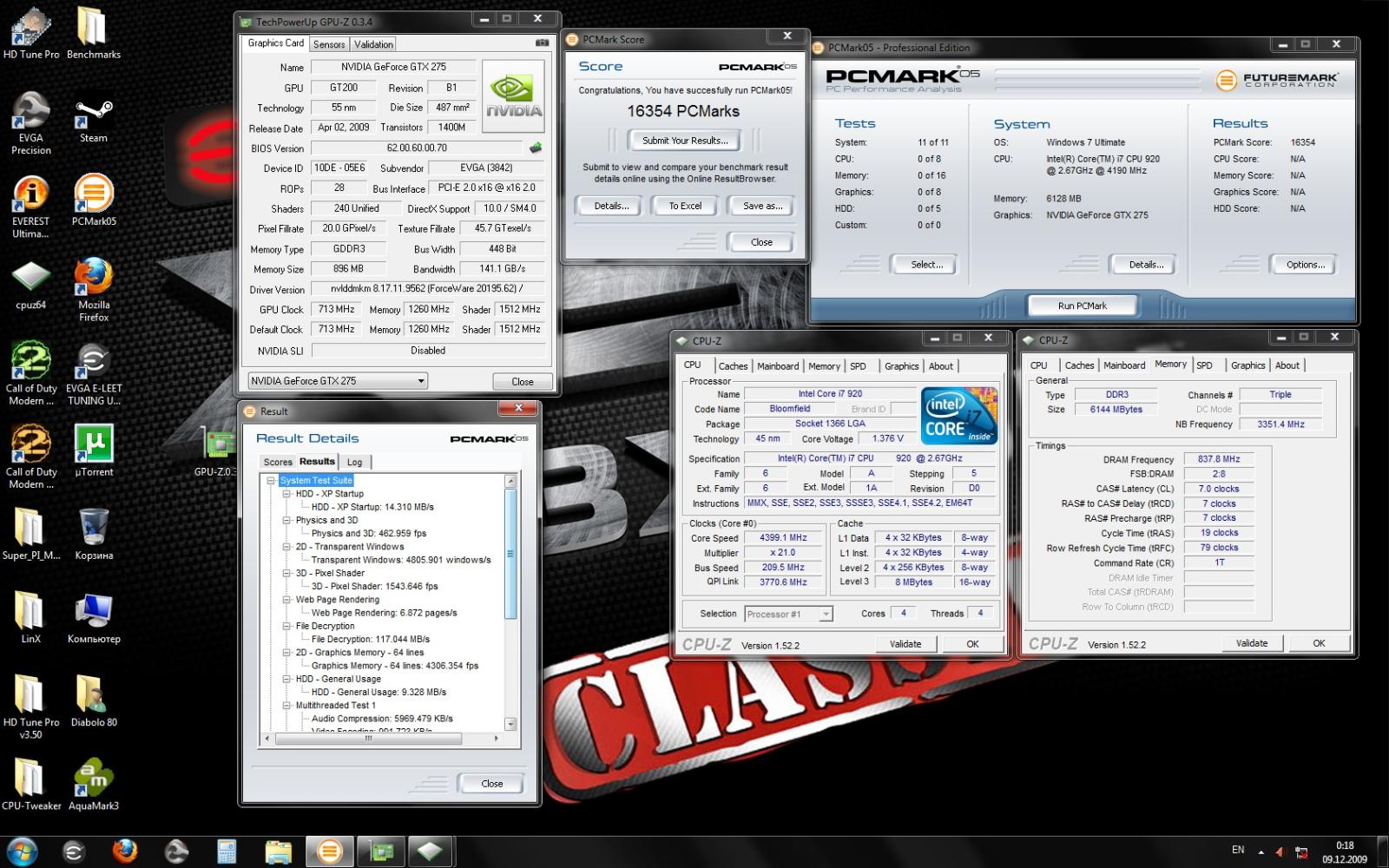Click Options button in PCMark05 window
Screen dimensions: 1389x868
click(x=1306, y=265)
